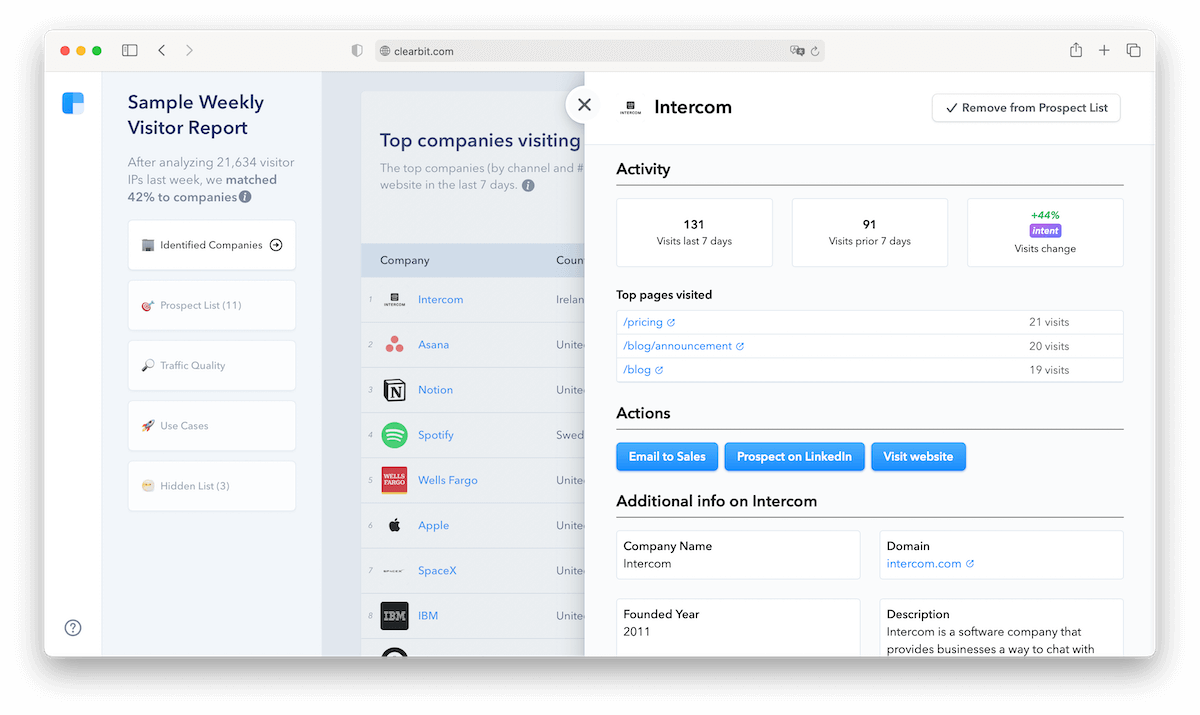Image resolution: width=1200 pixels, height=715 pixels.
Task: Go back with the Safari back arrow
Action: 162,50
